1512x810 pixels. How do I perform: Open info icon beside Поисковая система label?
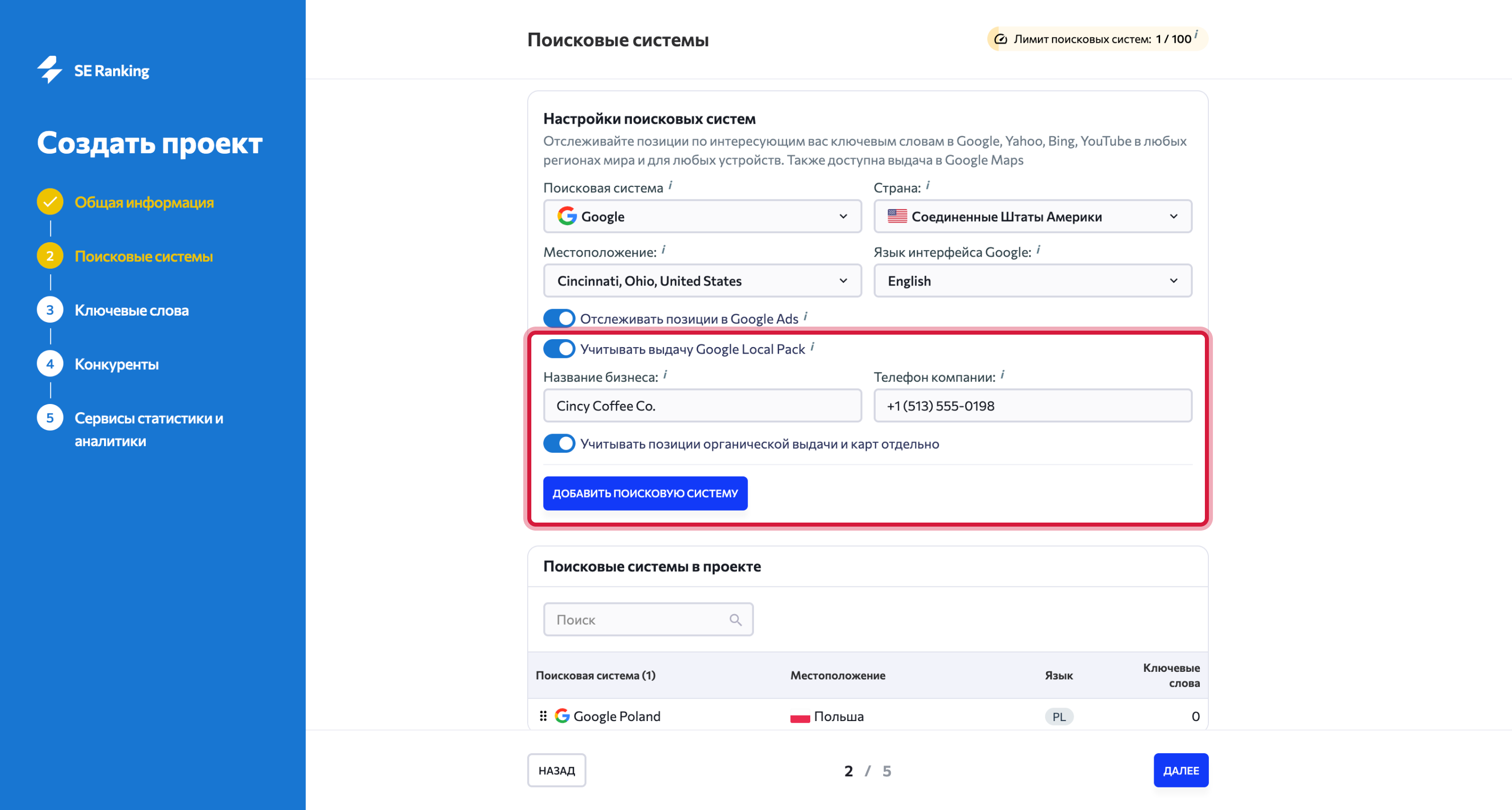coord(671,185)
